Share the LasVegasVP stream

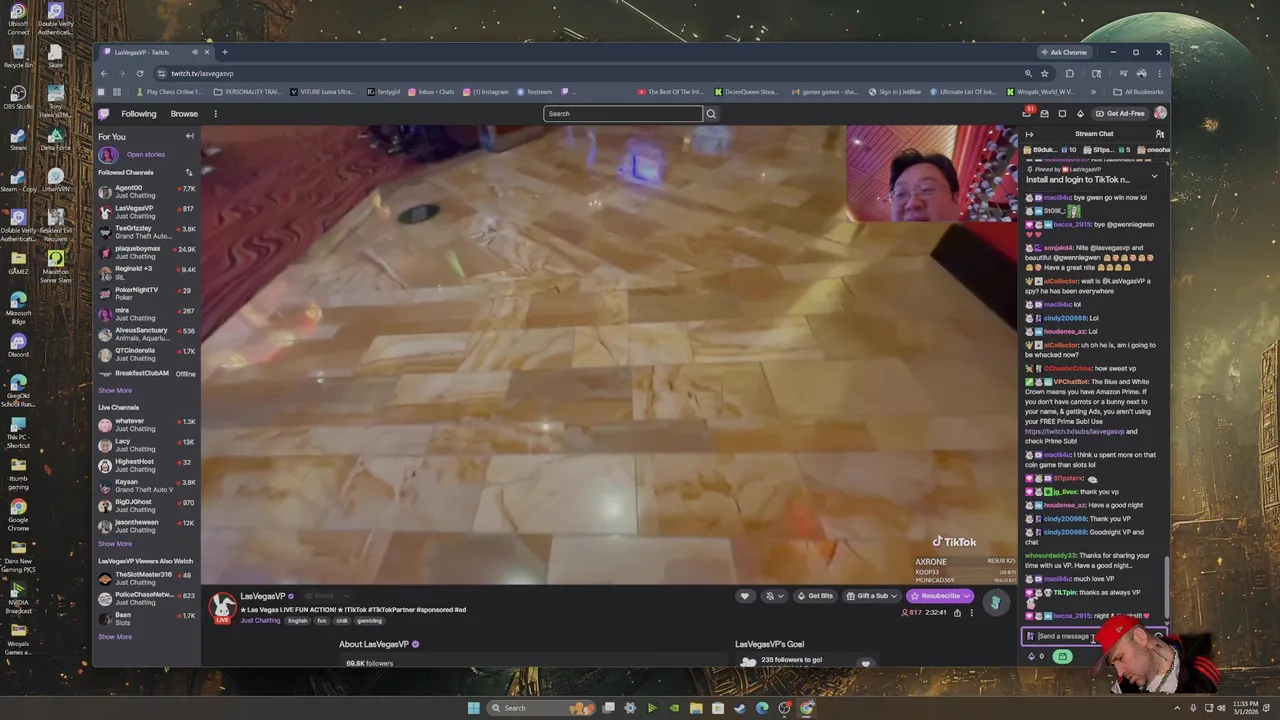pos(957,613)
